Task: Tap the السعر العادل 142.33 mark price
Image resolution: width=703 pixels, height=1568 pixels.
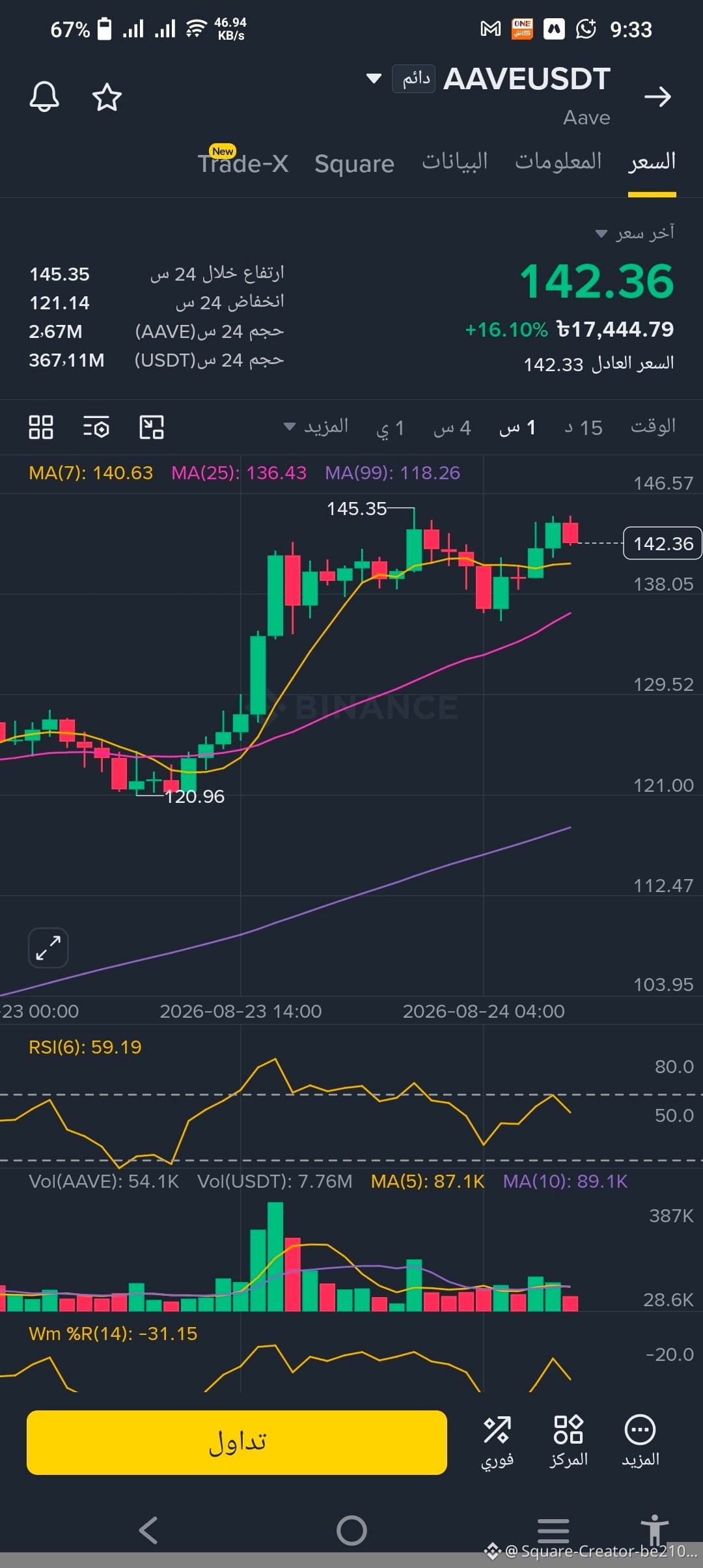Action: [x=599, y=363]
